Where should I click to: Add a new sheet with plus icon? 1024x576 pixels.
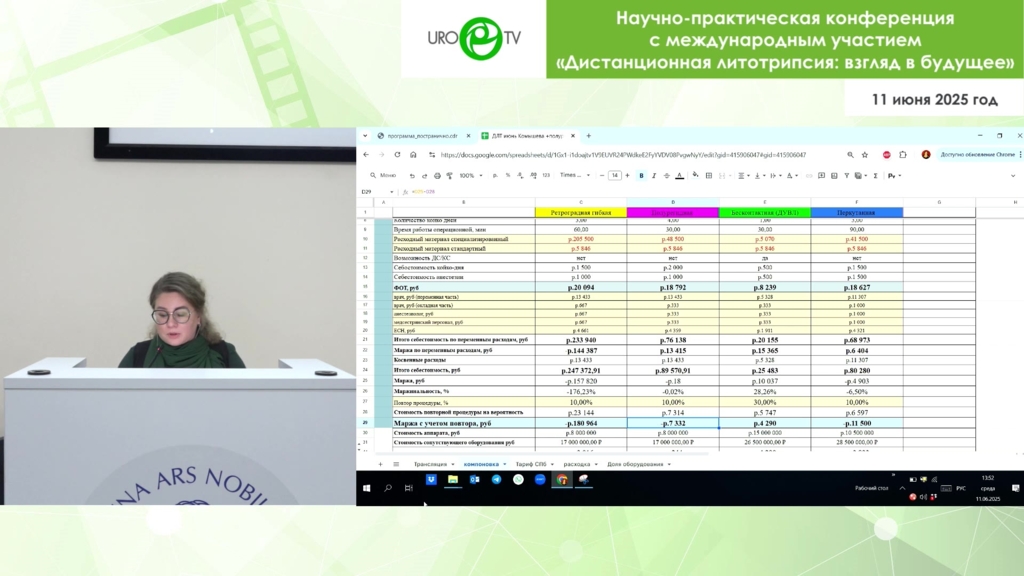[x=380, y=464]
